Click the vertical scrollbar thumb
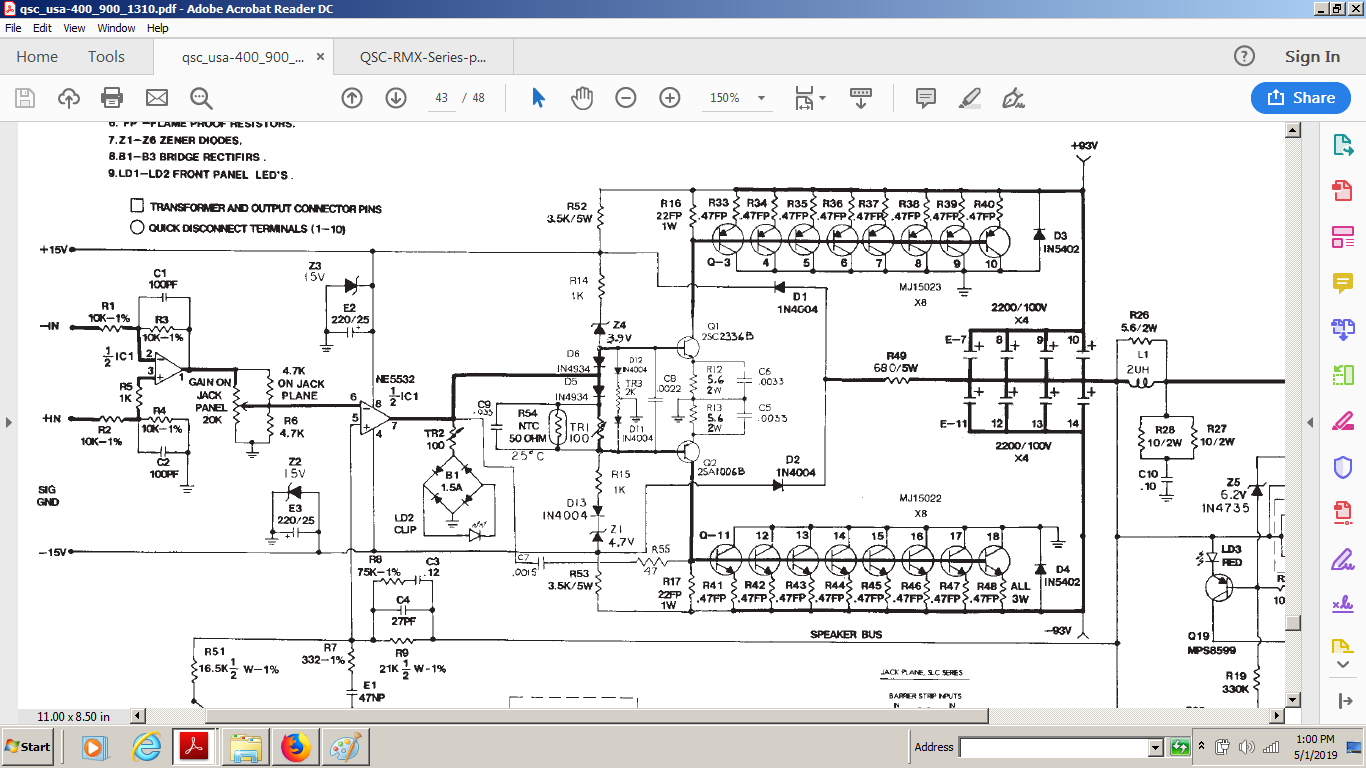 [x=1293, y=621]
